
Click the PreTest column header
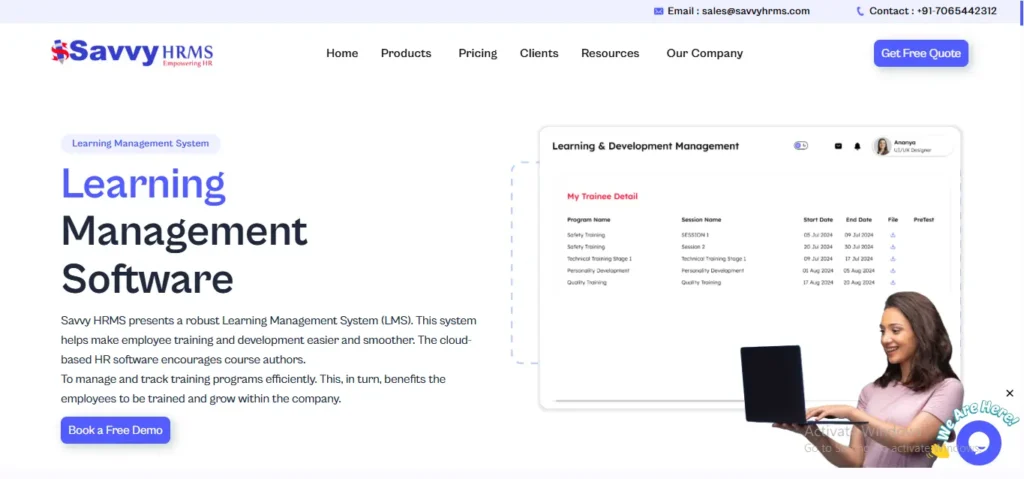923,220
